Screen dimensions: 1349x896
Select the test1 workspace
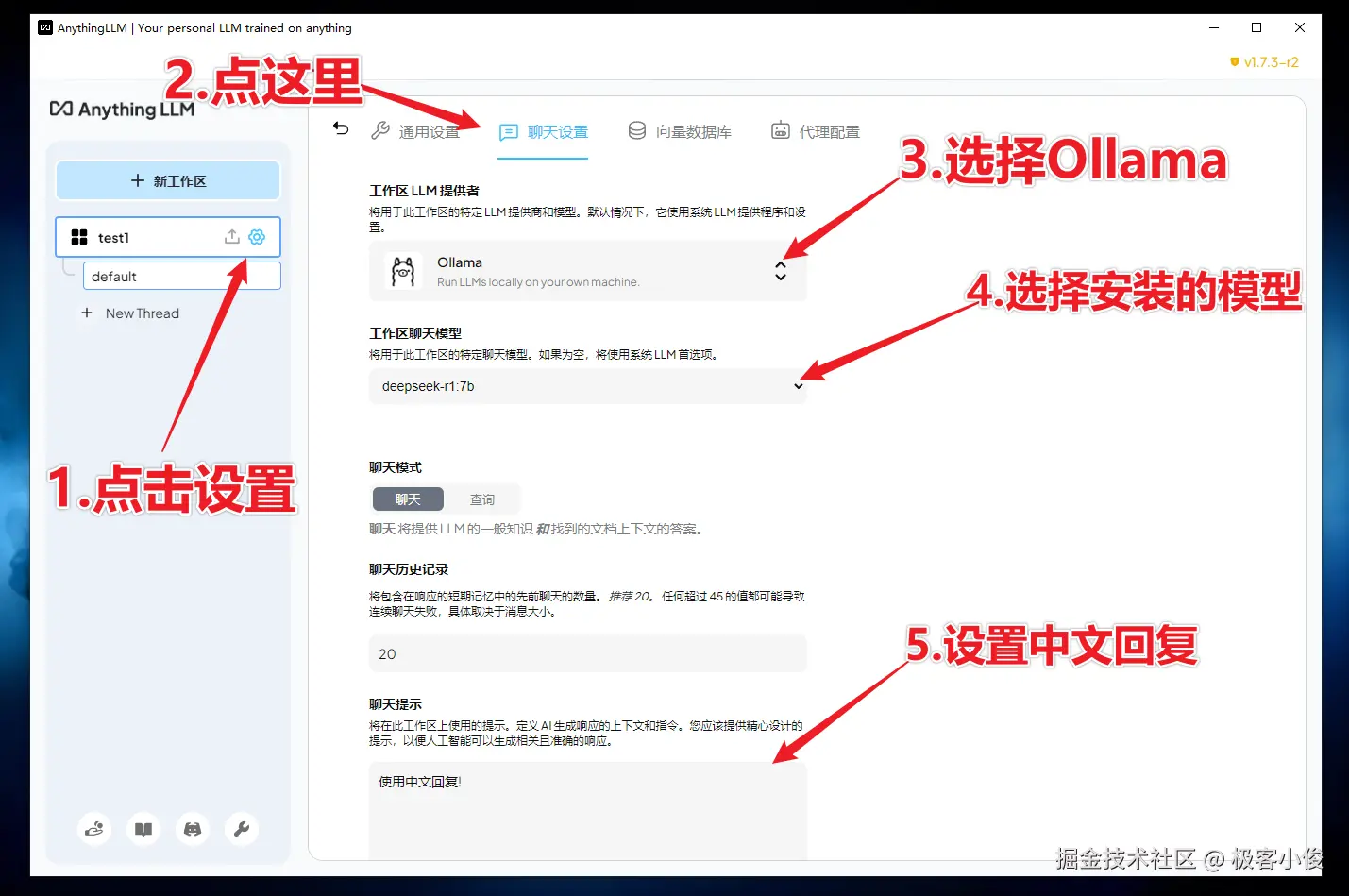[x=168, y=237]
